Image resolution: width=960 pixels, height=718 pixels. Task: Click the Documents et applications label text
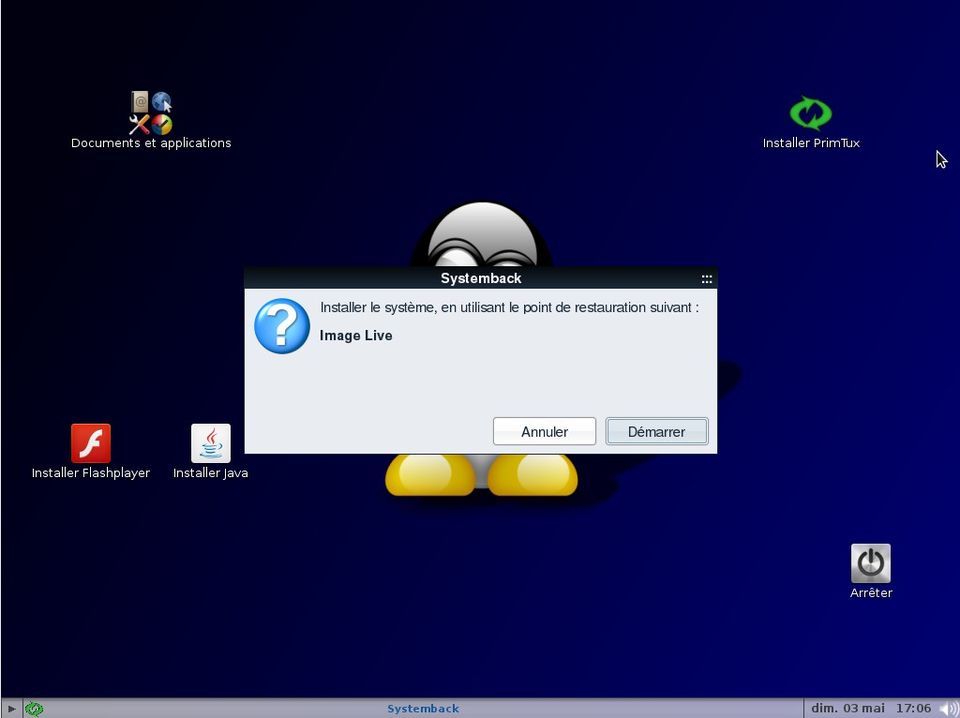pyautogui.click(x=150, y=143)
